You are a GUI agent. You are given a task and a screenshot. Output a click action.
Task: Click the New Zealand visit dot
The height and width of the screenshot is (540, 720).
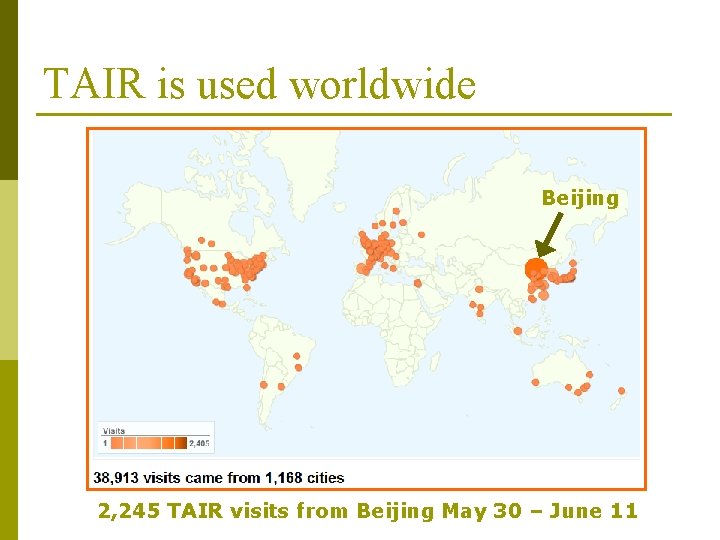621,391
